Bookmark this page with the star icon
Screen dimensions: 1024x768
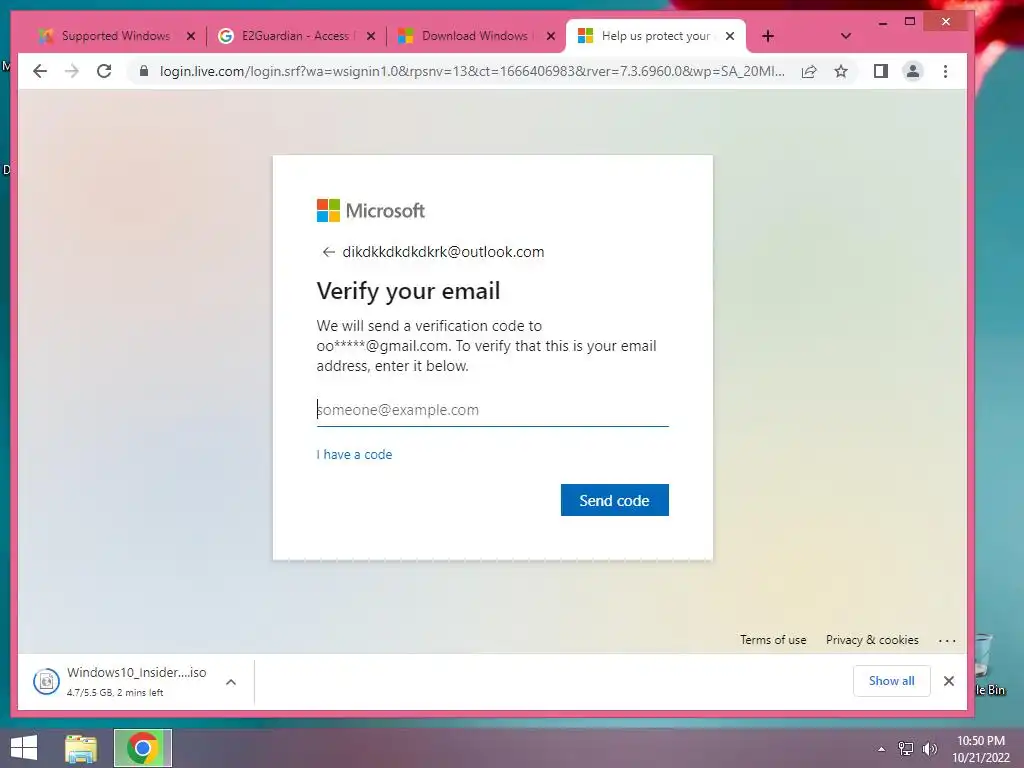tap(841, 71)
